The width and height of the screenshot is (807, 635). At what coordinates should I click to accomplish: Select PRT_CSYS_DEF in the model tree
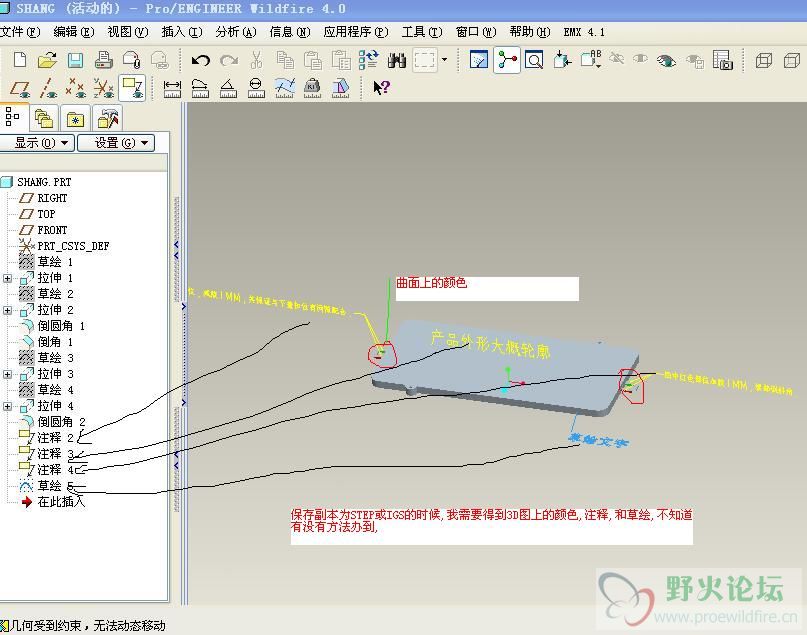[x=73, y=246]
